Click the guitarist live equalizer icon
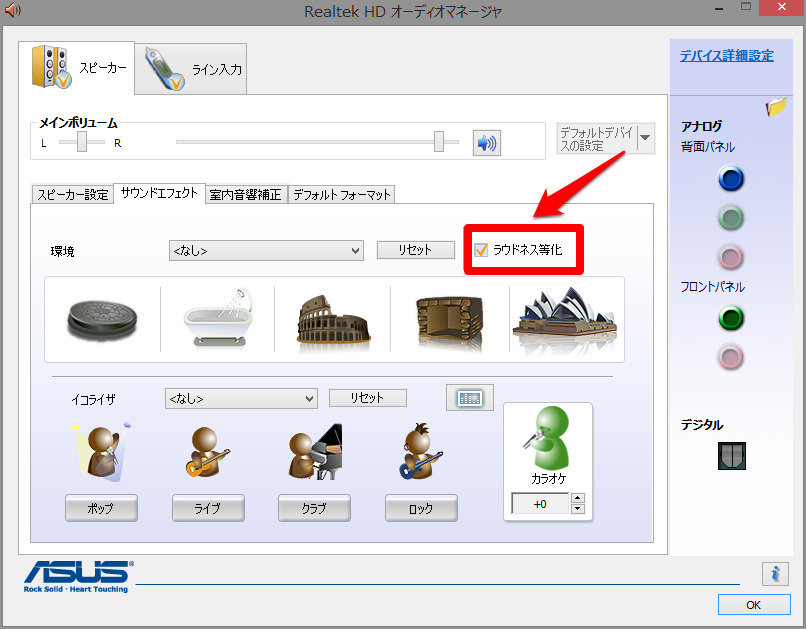This screenshot has width=806, height=629. (207, 452)
